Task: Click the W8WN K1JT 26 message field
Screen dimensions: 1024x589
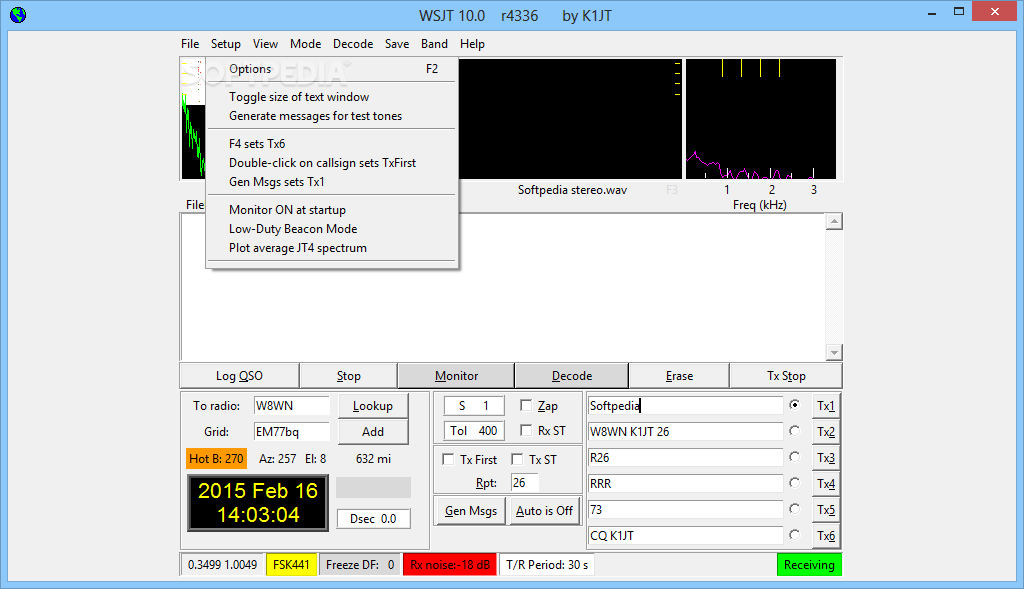Action: click(685, 432)
